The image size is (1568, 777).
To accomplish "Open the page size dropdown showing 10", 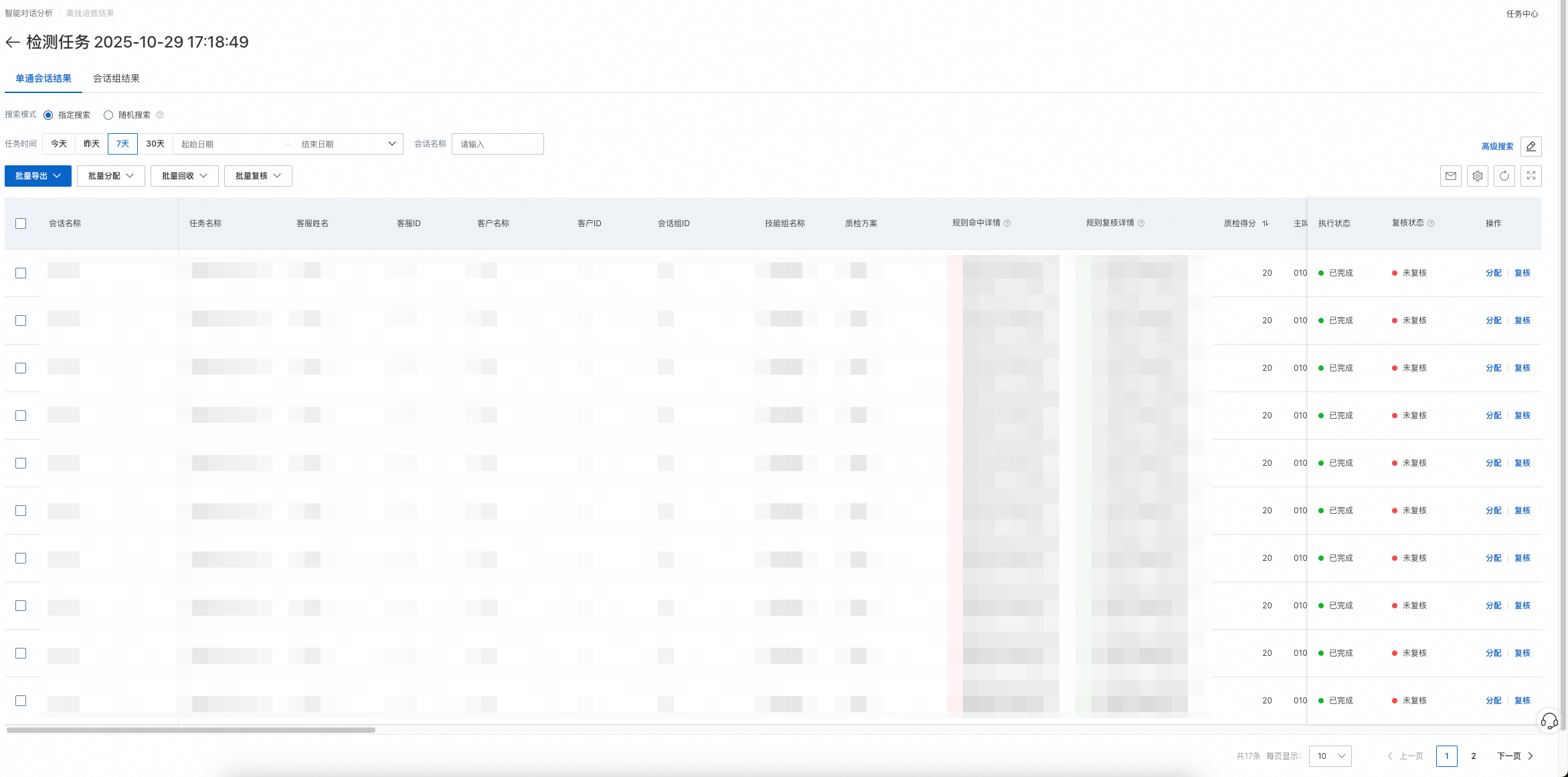I will (1330, 756).
